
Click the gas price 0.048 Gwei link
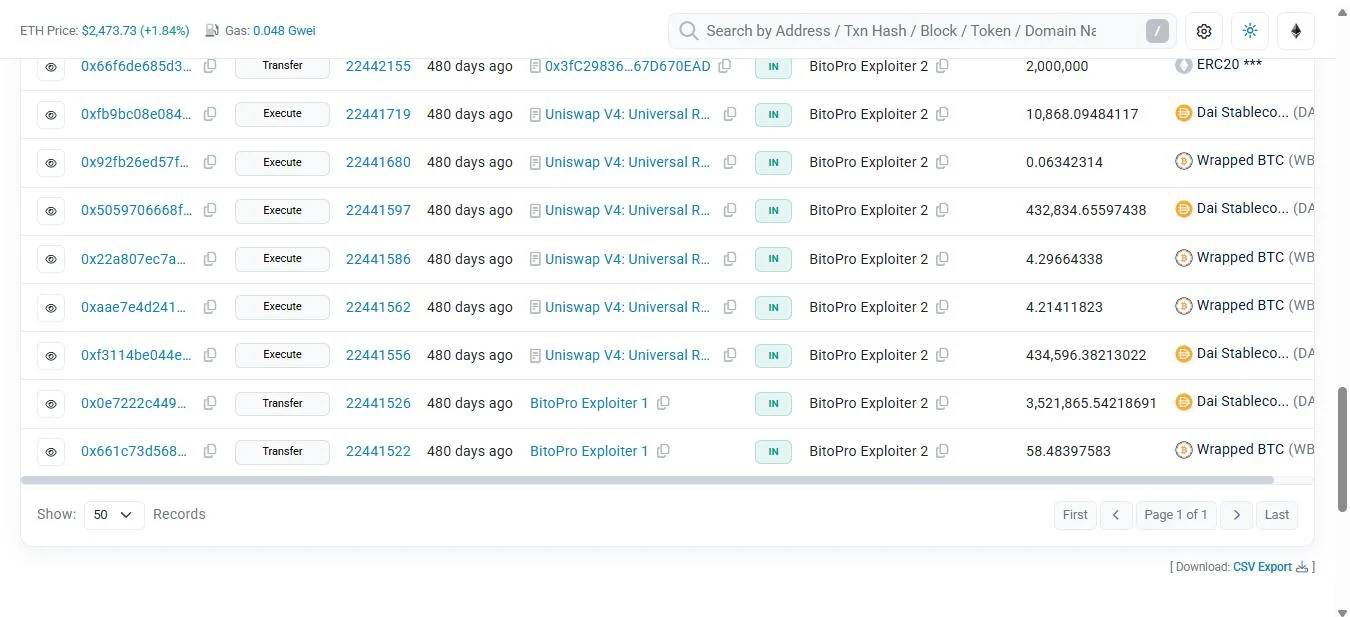(x=284, y=31)
